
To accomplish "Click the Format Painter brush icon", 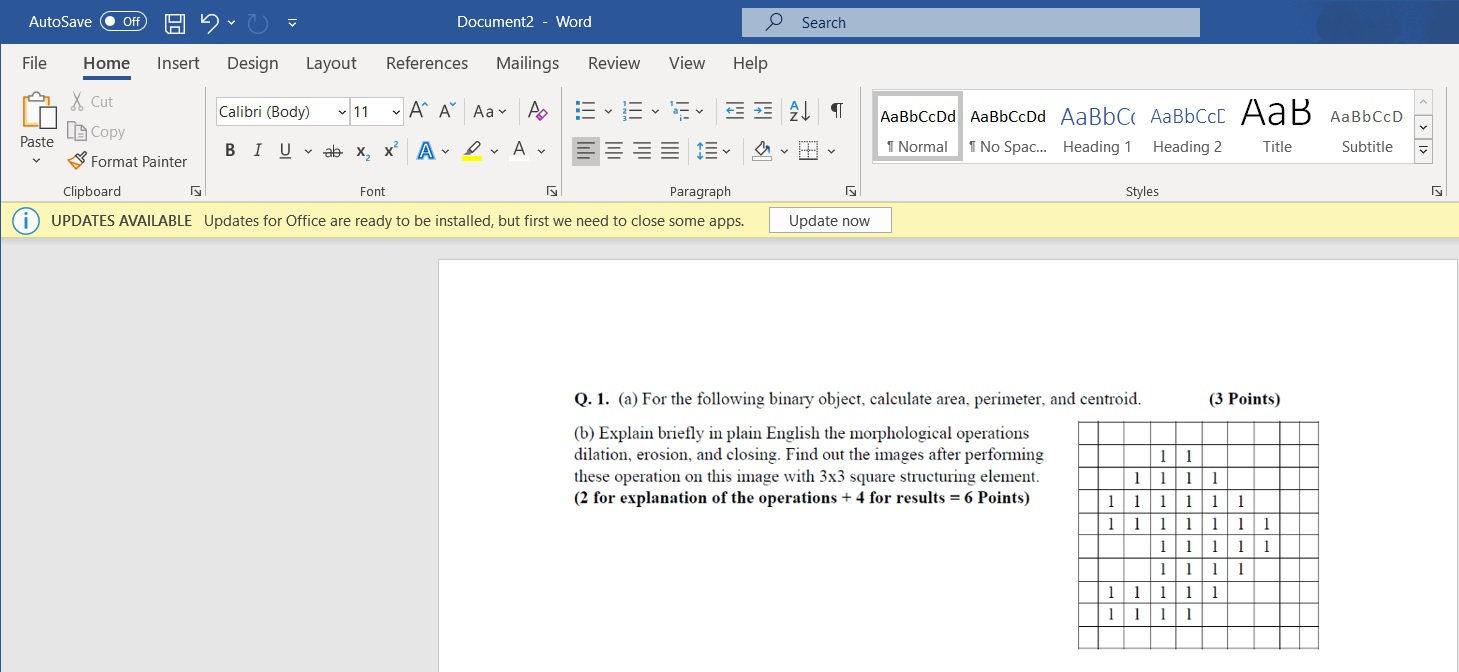I will 77,161.
